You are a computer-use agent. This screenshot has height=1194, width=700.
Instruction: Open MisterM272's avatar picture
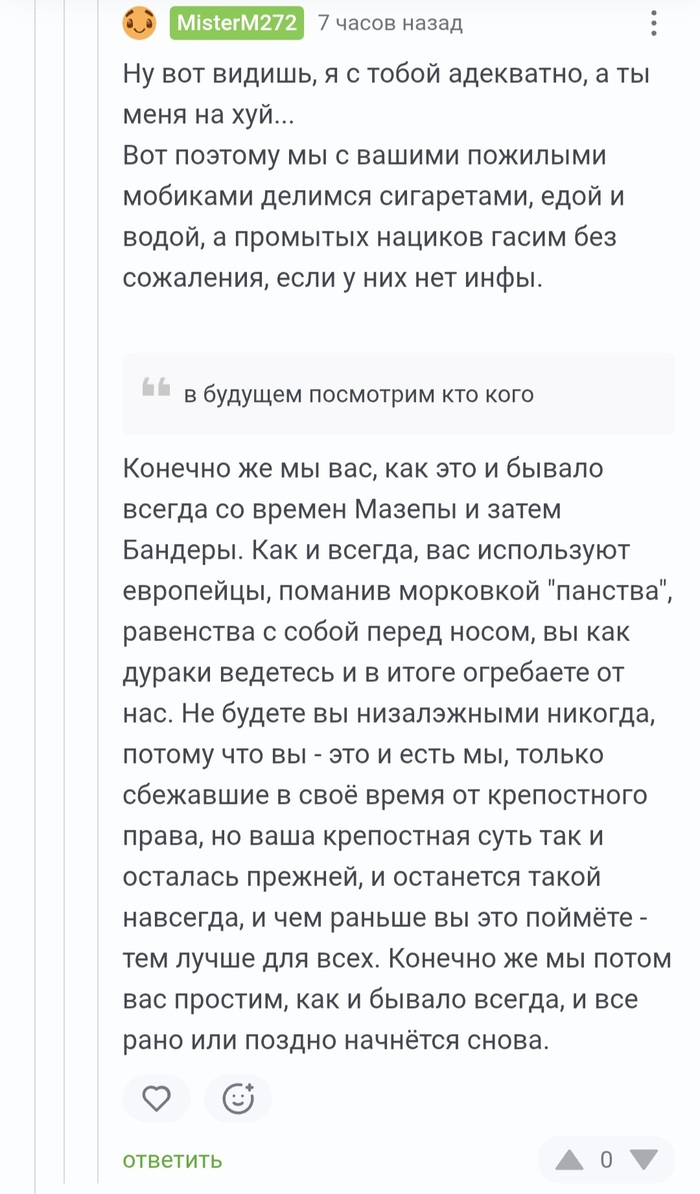(x=139, y=24)
